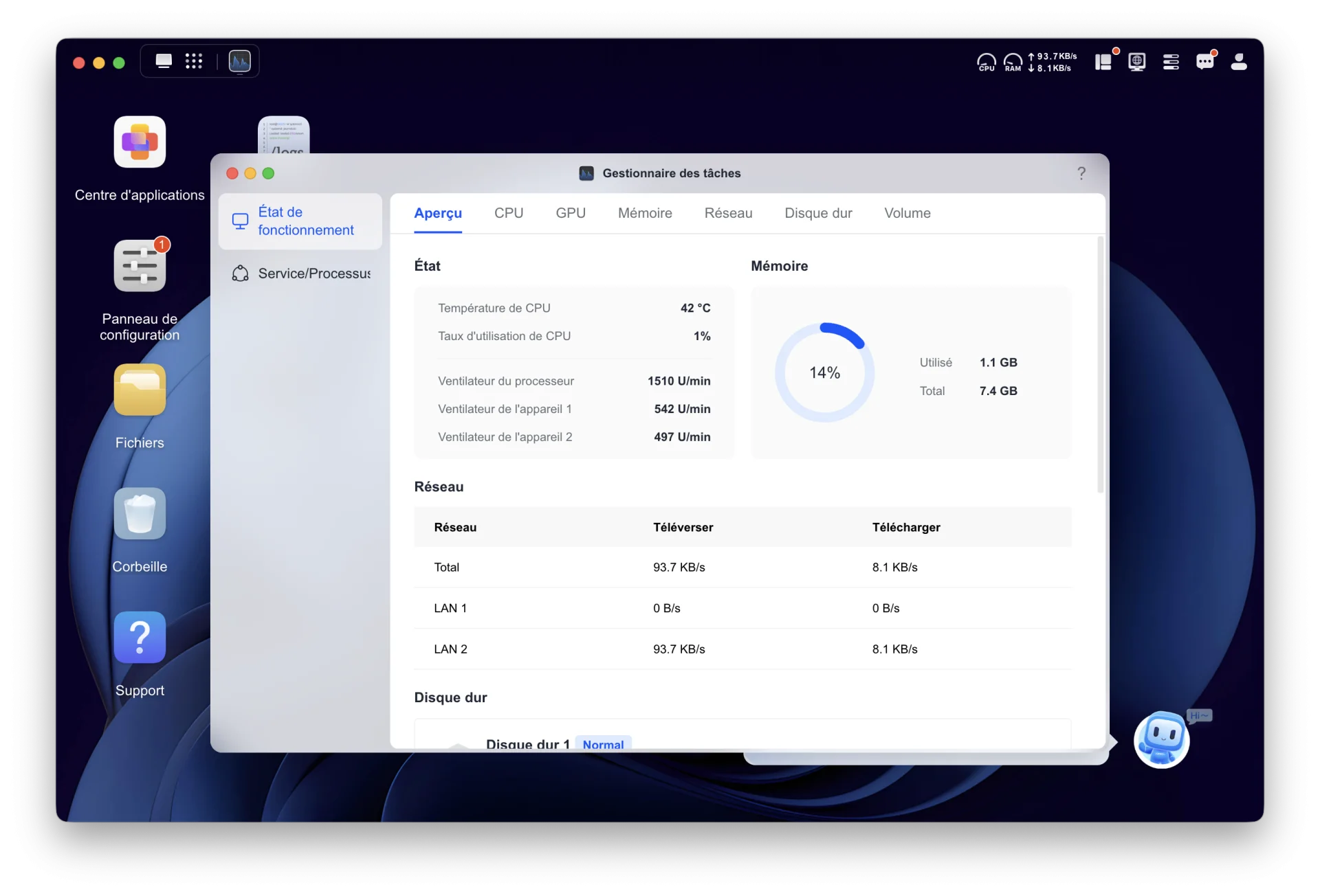Switch to the GPU tab
The height and width of the screenshot is (896, 1320).
[x=571, y=213]
